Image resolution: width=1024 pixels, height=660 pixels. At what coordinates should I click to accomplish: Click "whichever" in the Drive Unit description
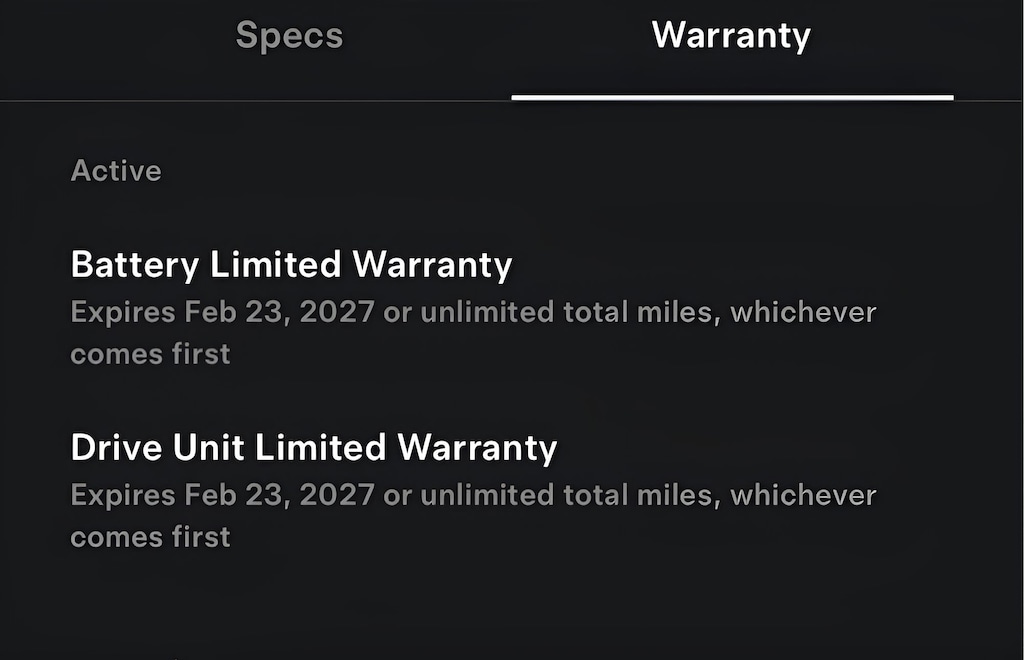point(803,495)
